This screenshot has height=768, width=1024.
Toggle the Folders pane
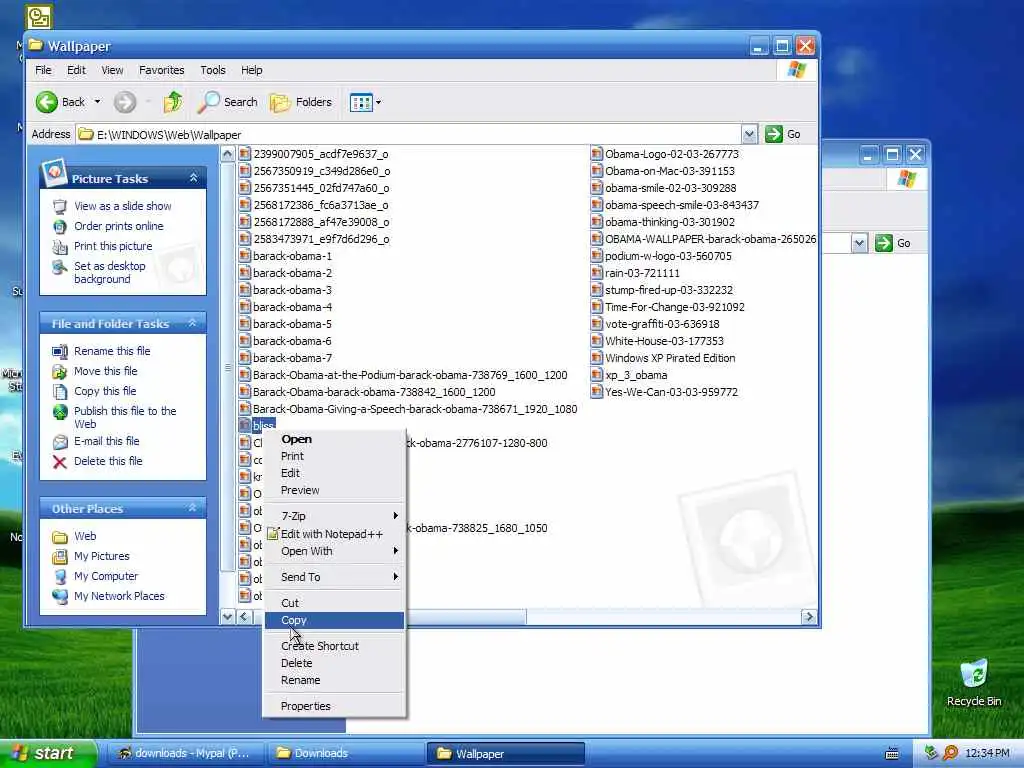[x=301, y=102]
